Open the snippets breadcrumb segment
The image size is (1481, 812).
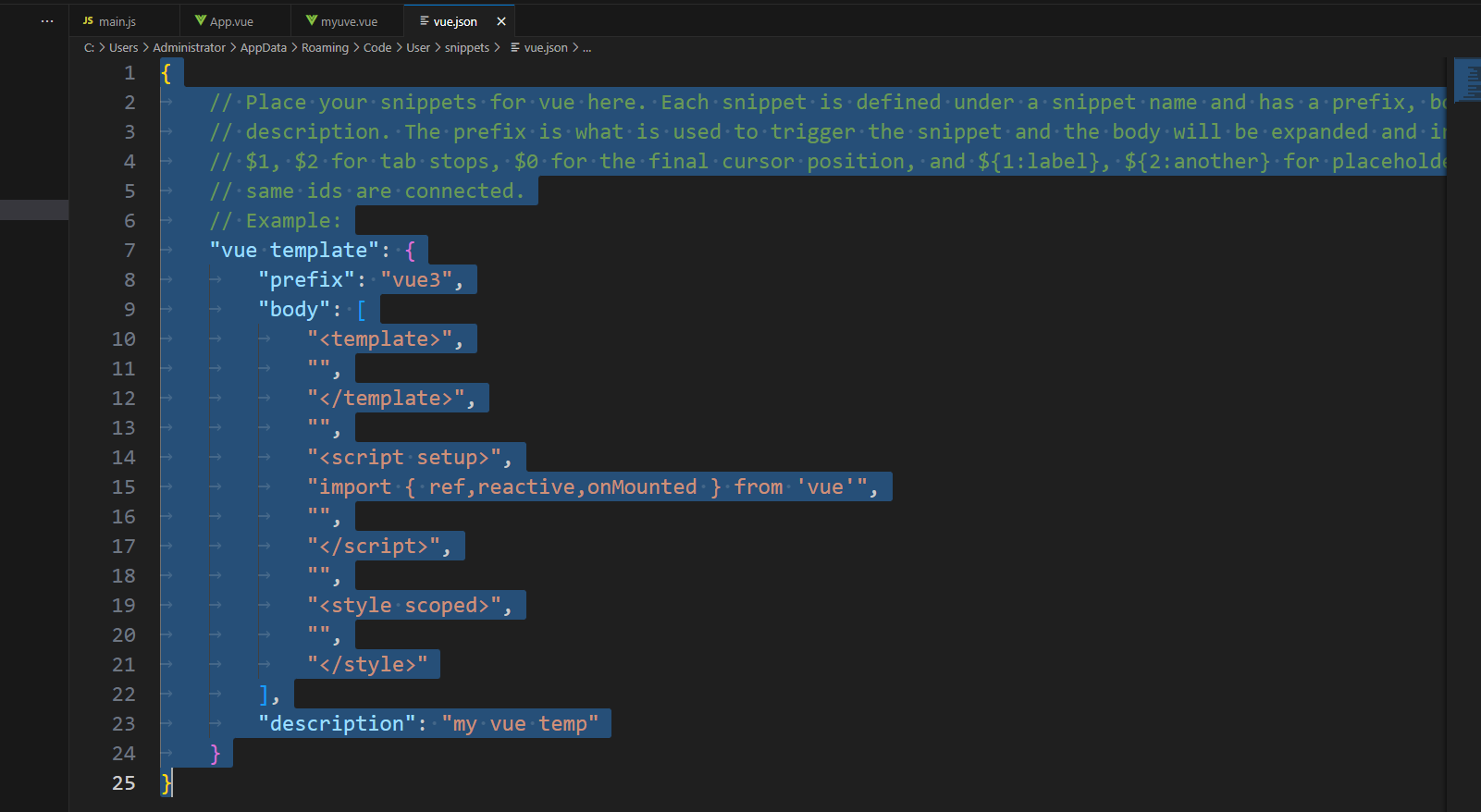tap(467, 47)
